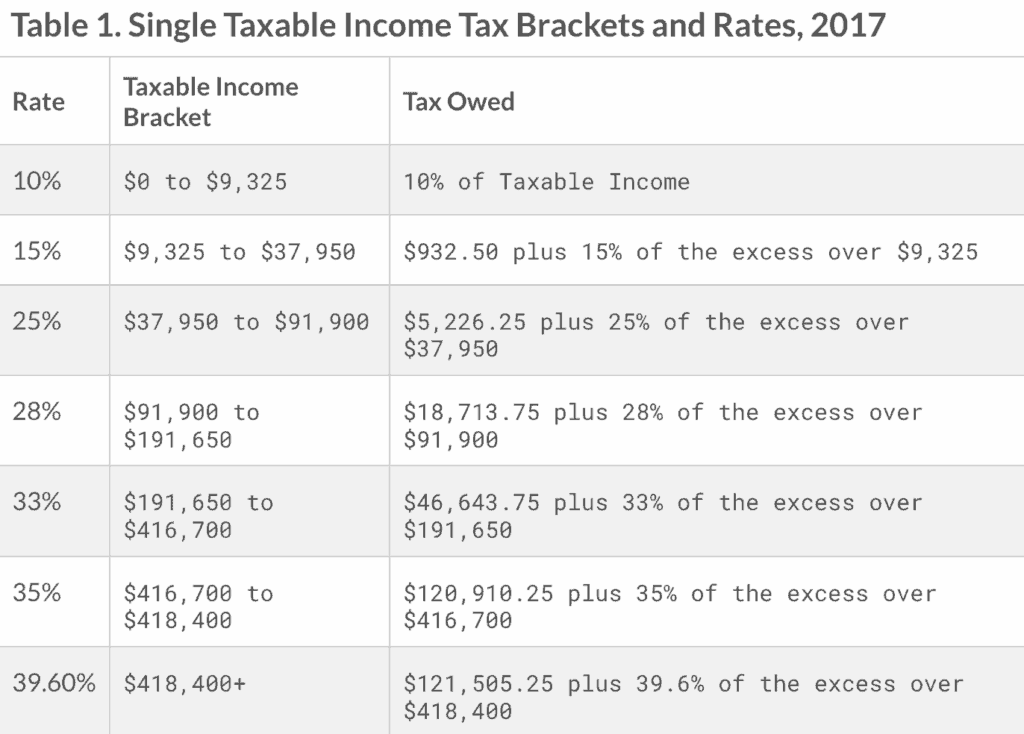Image resolution: width=1024 pixels, height=734 pixels.
Task: Click the 'Rate' column header
Action: click(38, 102)
